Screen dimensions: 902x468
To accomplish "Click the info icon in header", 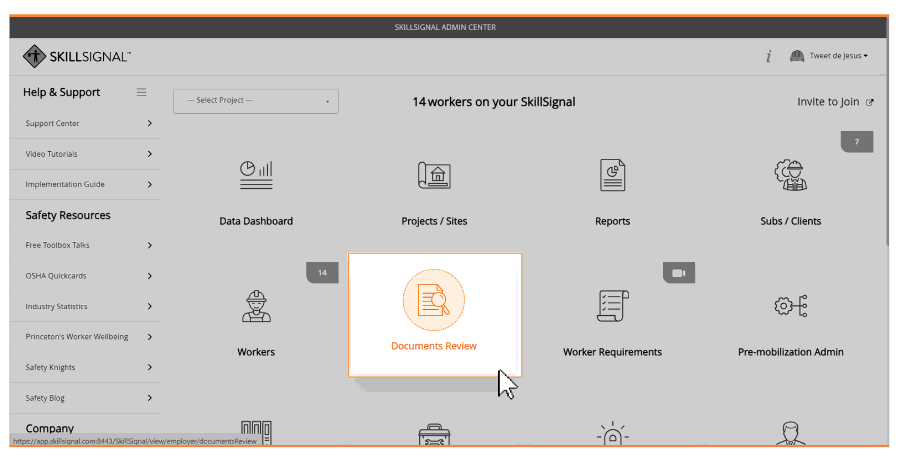I will (768, 56).
